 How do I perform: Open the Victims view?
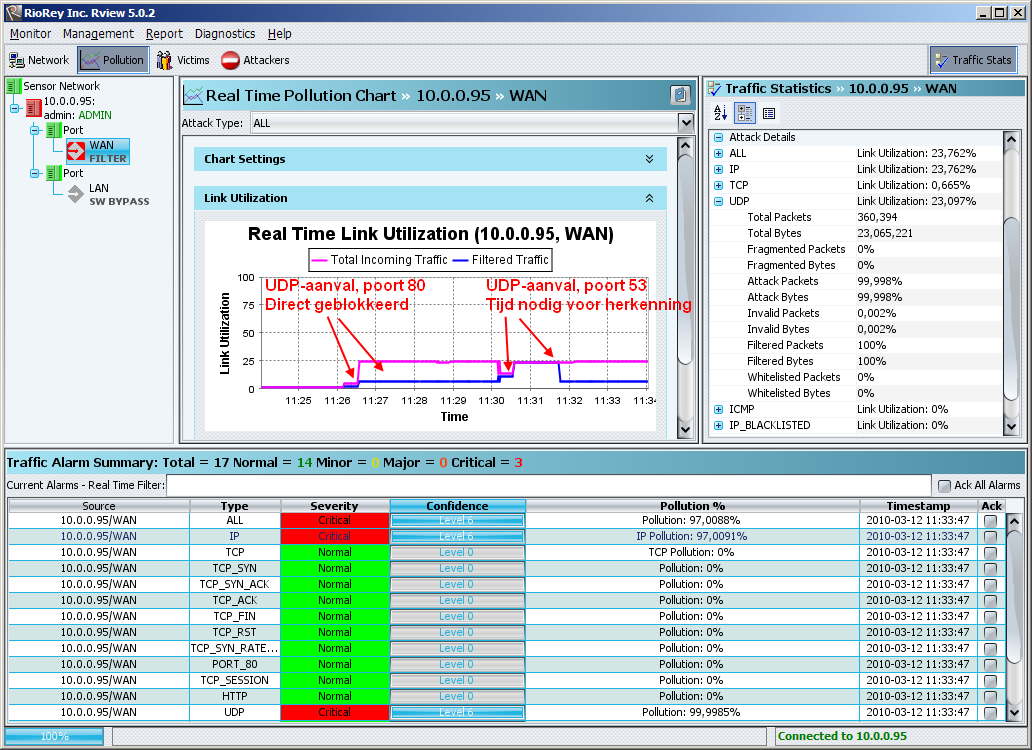point(182,60)
